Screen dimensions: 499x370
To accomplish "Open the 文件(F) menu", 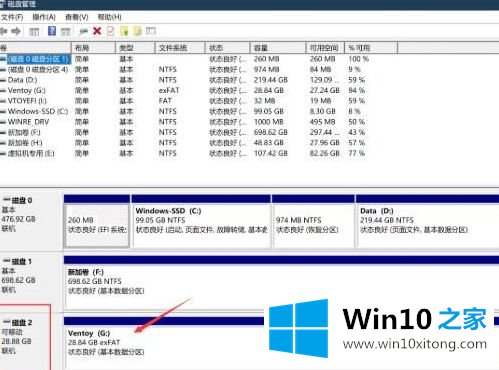I will tap(12, 17).
